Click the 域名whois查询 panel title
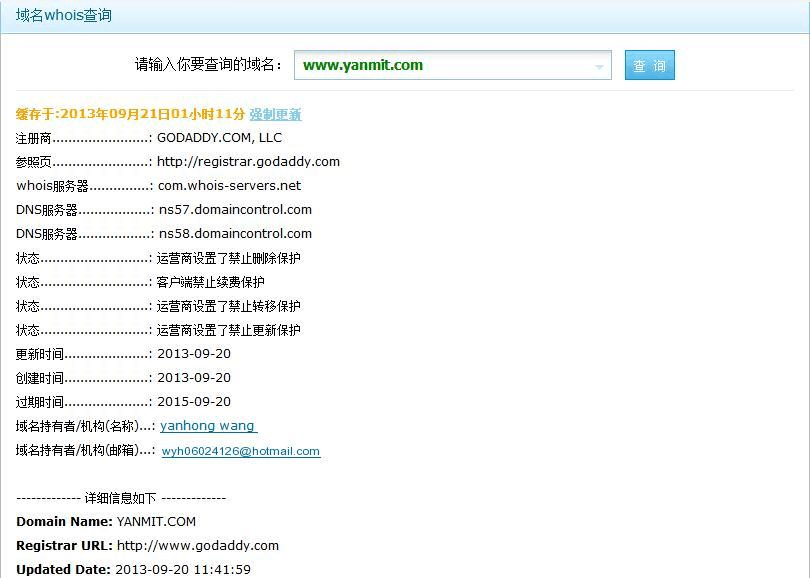Screen dimensions: 810x578 tap(64, 16)
